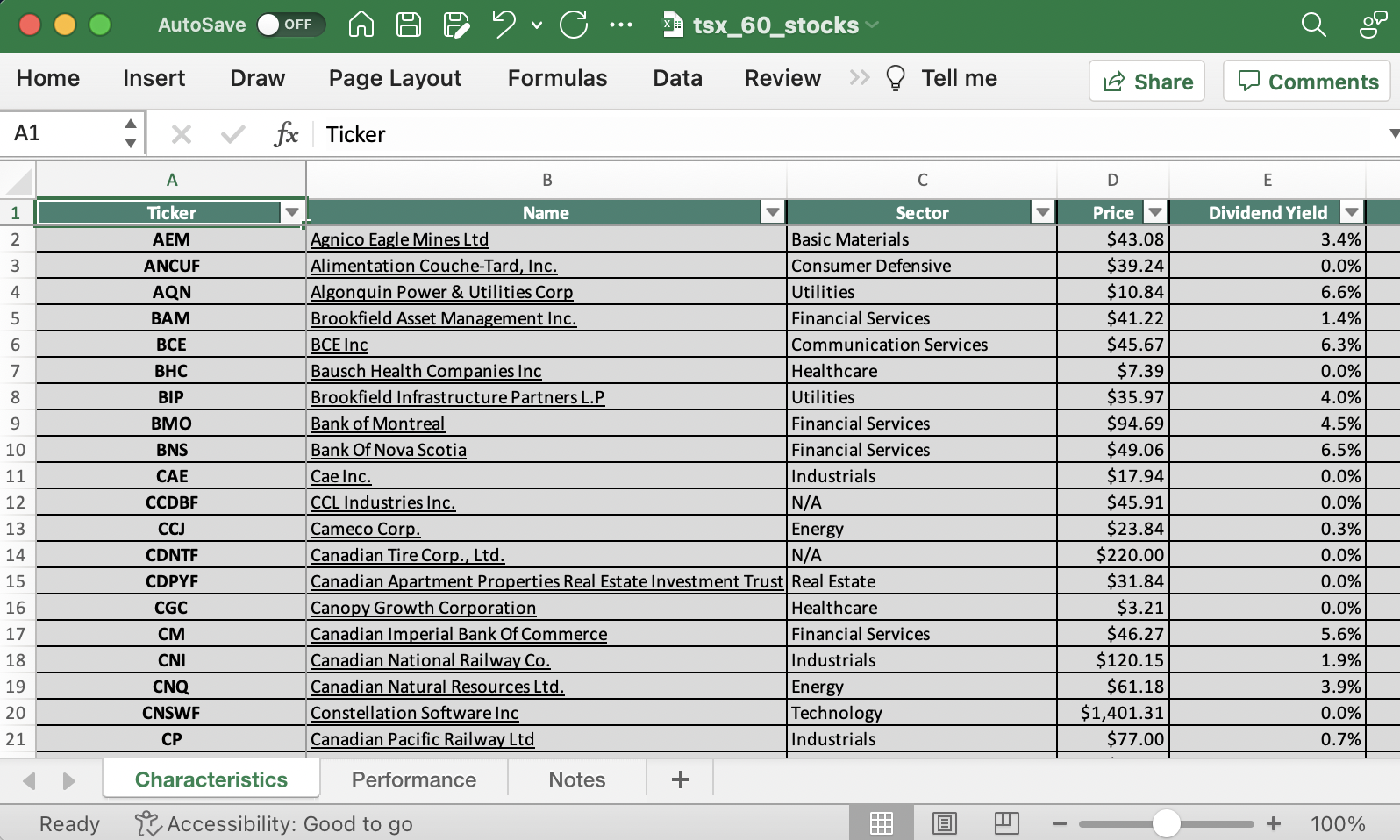Switch to Page Layout view icon
The image size is (1400, 840).
(945, 823)
